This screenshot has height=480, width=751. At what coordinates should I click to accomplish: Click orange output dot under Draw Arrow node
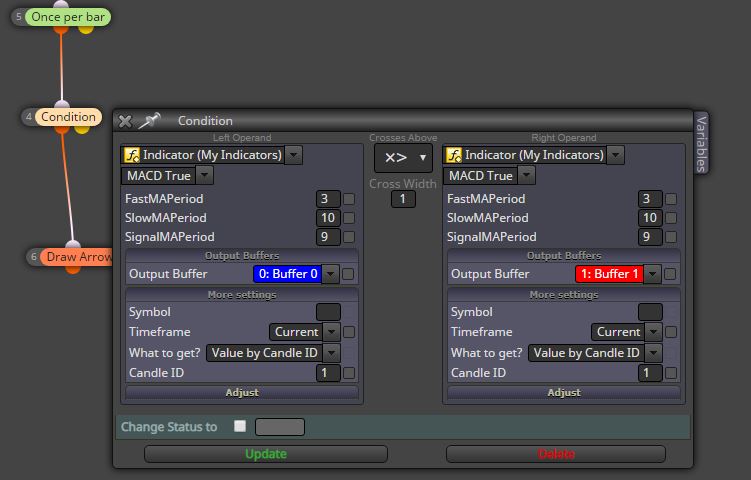point(73,269)
